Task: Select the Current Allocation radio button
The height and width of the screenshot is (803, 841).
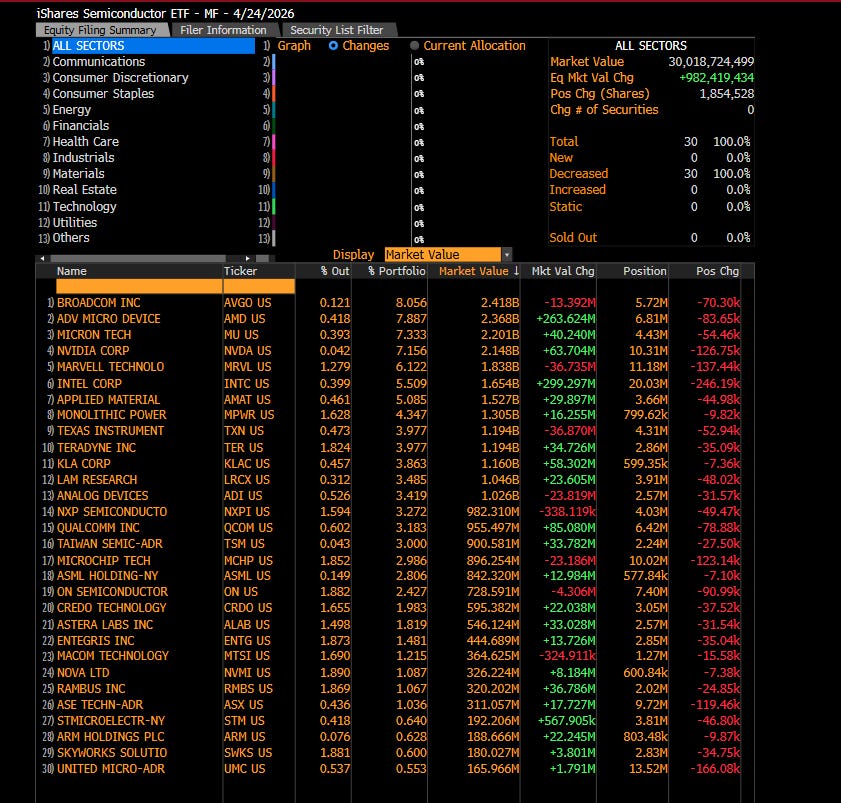Action: point(415,46)
